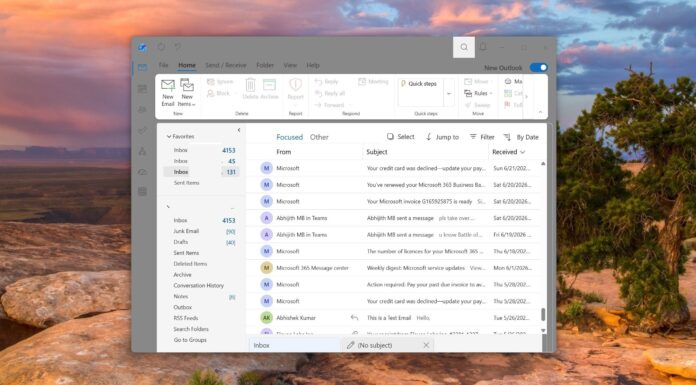Compose a New Email from the ribbon
Image resolution: width=696 pixels, height=385 pixels.
(x=168, y=93)
